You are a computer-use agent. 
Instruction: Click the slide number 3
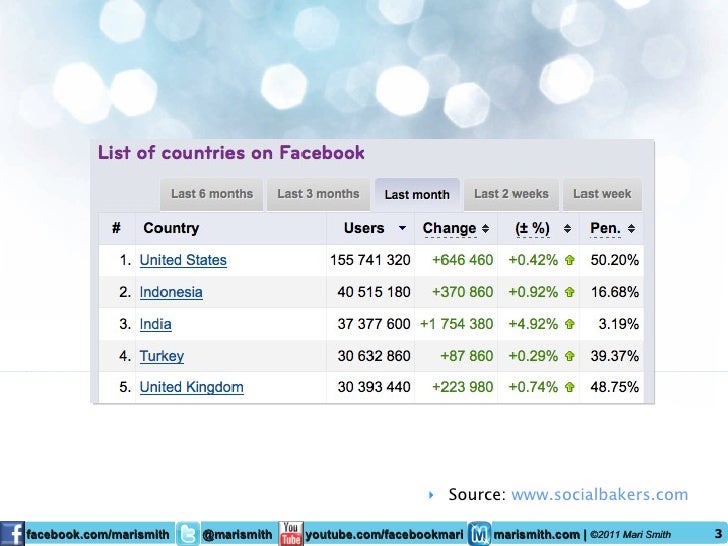[x=718, y=534]
